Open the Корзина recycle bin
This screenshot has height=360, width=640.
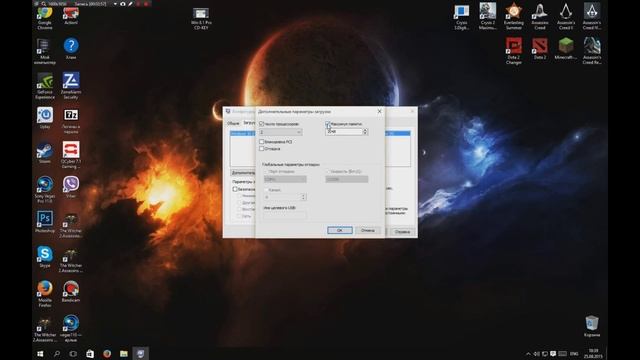pos(592,326)
